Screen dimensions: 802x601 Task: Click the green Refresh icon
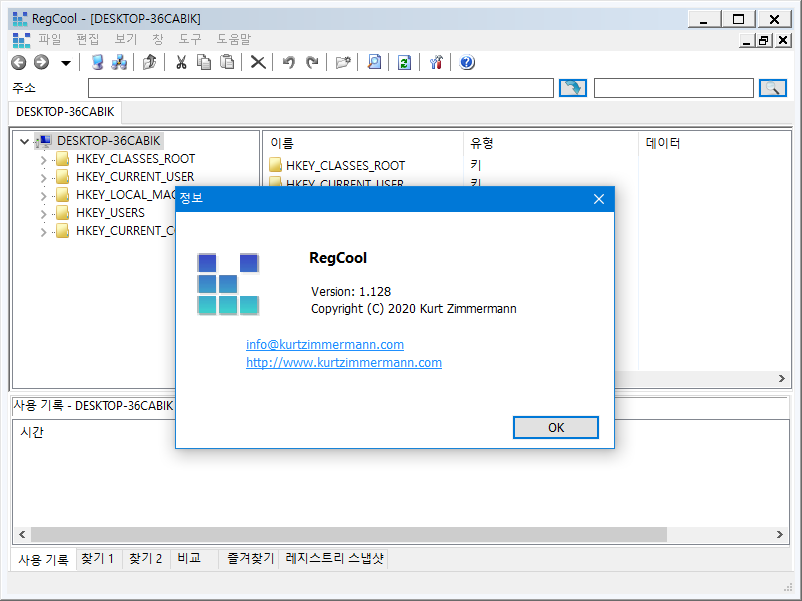(x=405, y=62)
